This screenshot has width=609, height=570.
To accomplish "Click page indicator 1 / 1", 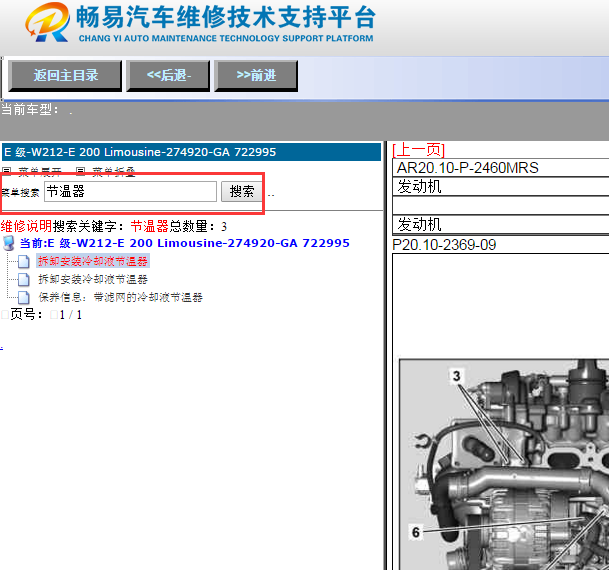I will pyautogui.click(x=71, y=315).
